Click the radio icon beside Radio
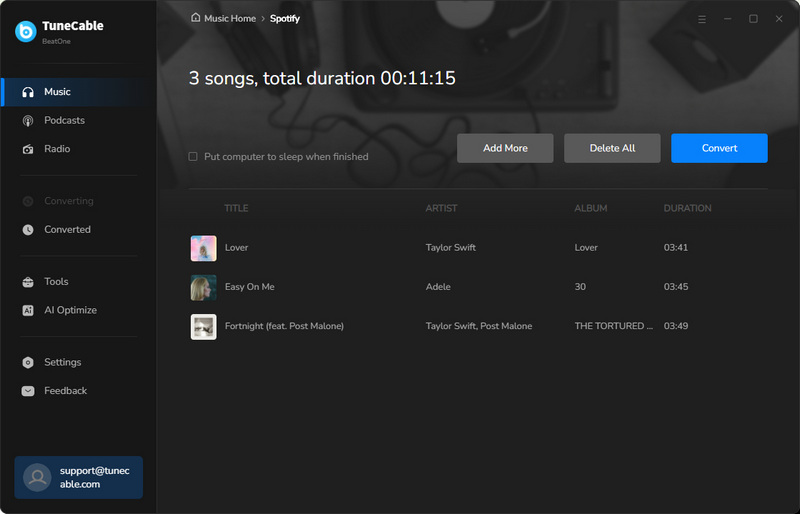Viewport: 800px width, 514px height. click(x=28, y=149)
